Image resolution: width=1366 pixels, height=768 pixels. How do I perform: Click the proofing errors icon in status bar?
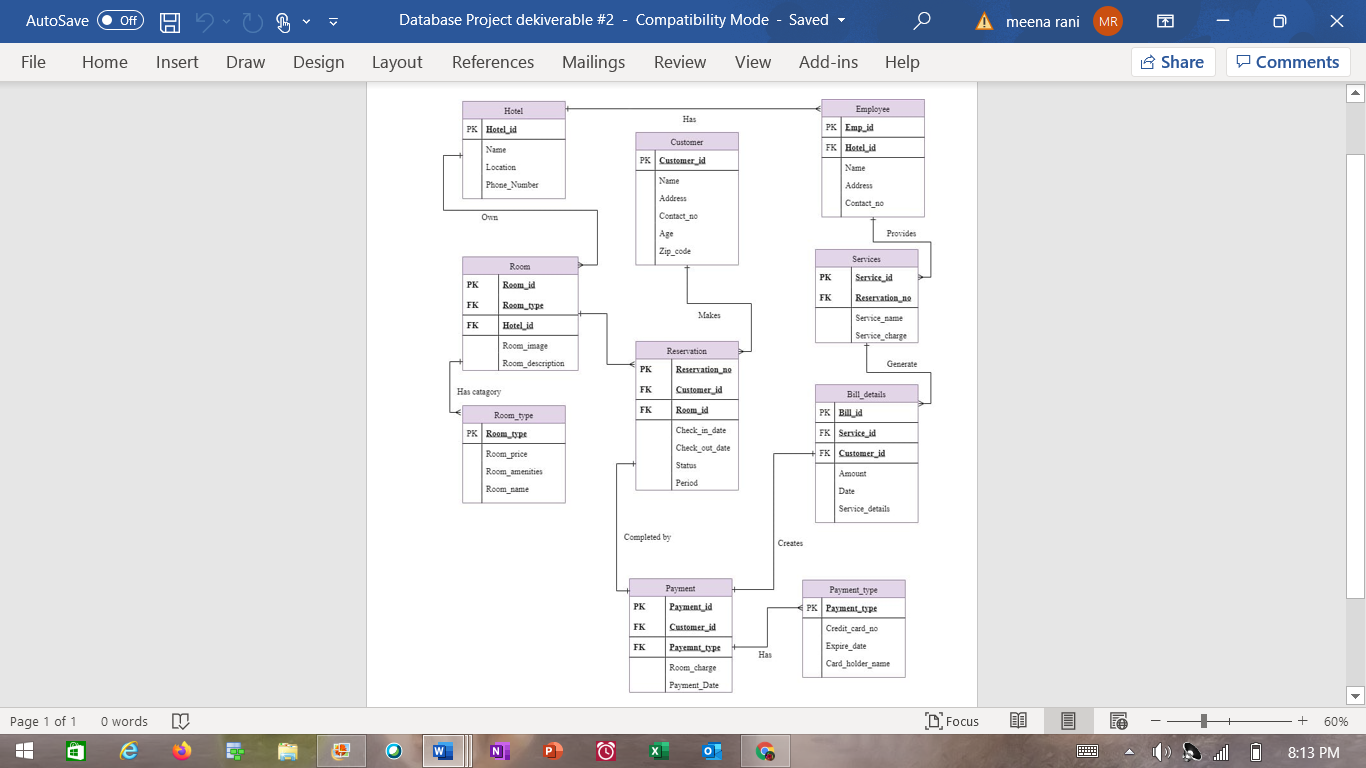click(x=180, y=721)
